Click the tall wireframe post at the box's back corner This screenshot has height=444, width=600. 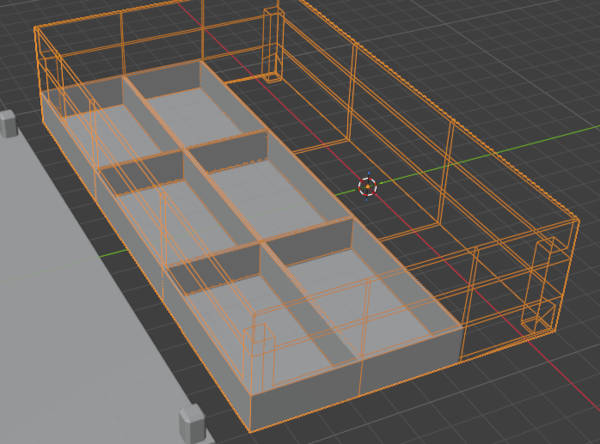click(x=274, y=45)
